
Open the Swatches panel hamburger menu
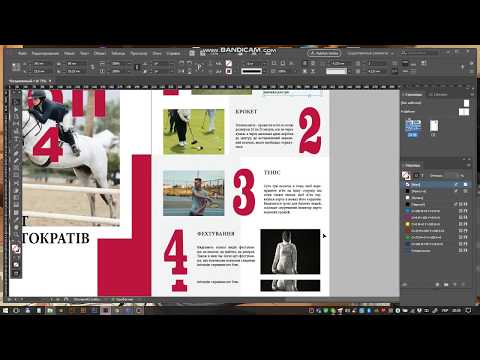[x=468, y=165]
